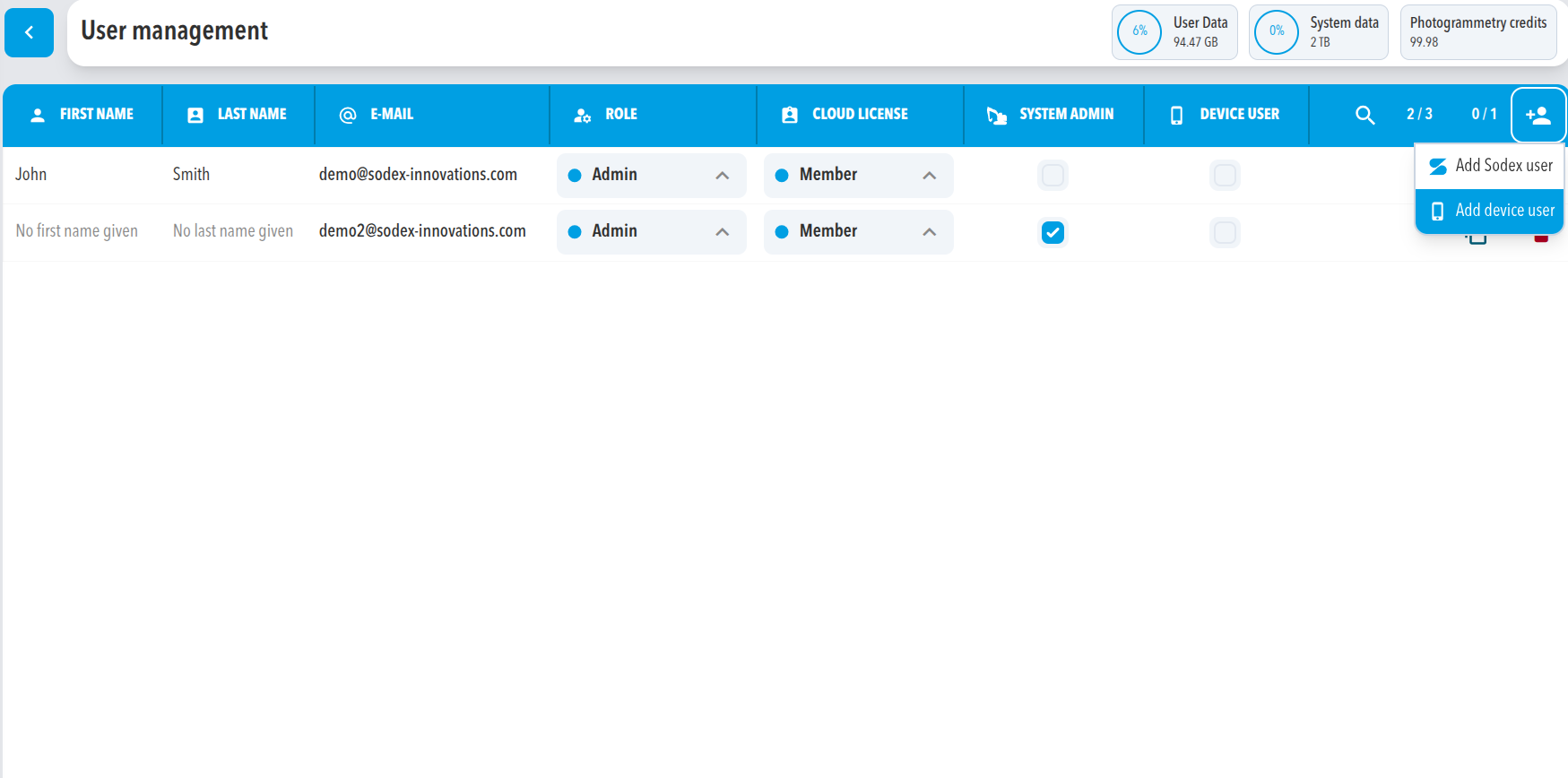Click the search magnifier icon
Image resolution: width=1568 pixels, height=778 pixels.
click(x=1364, y=115)
